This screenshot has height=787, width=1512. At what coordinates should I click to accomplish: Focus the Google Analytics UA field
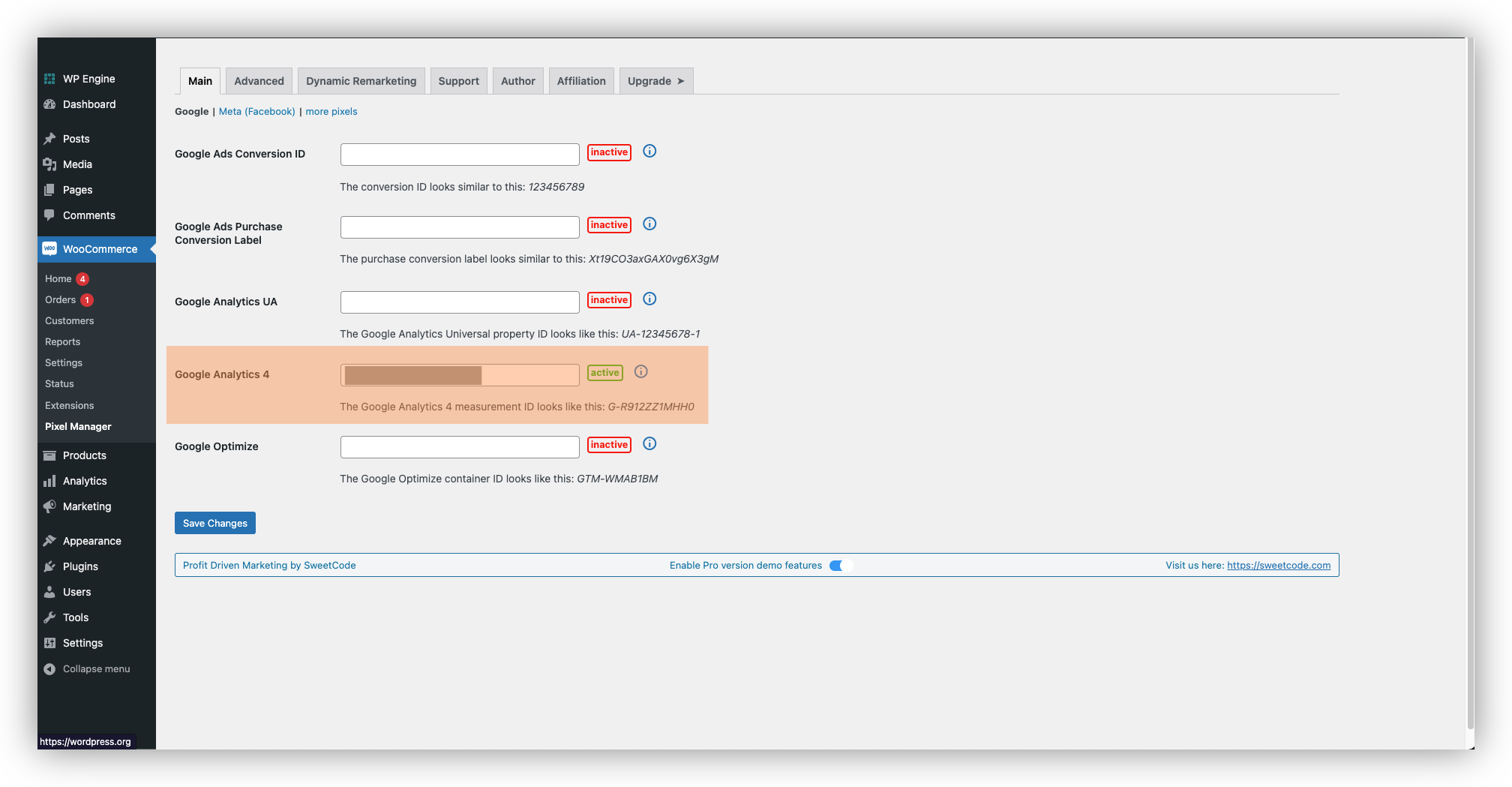pos(460,302)
